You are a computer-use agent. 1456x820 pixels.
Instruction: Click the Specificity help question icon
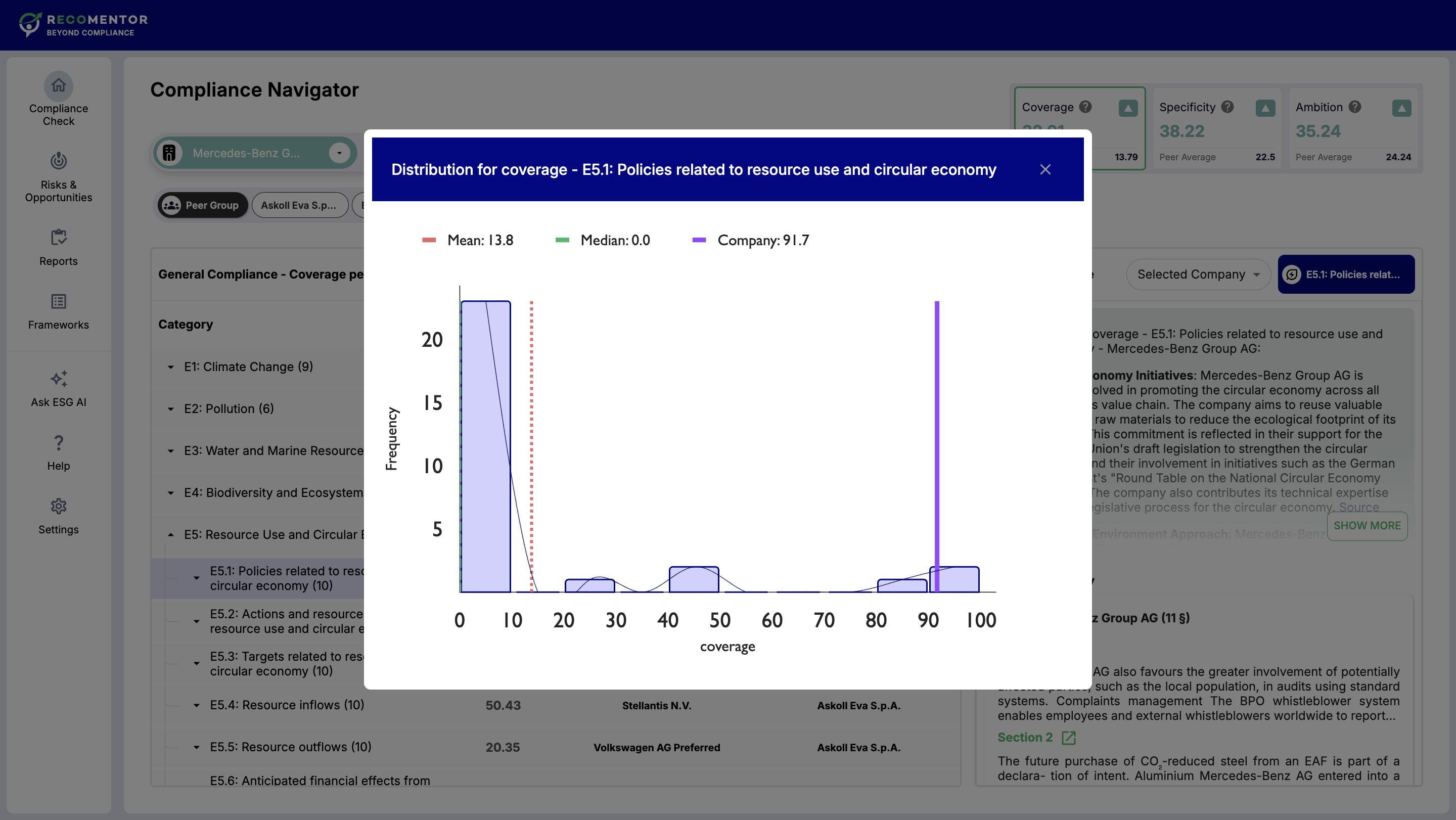pos(1227,107)
